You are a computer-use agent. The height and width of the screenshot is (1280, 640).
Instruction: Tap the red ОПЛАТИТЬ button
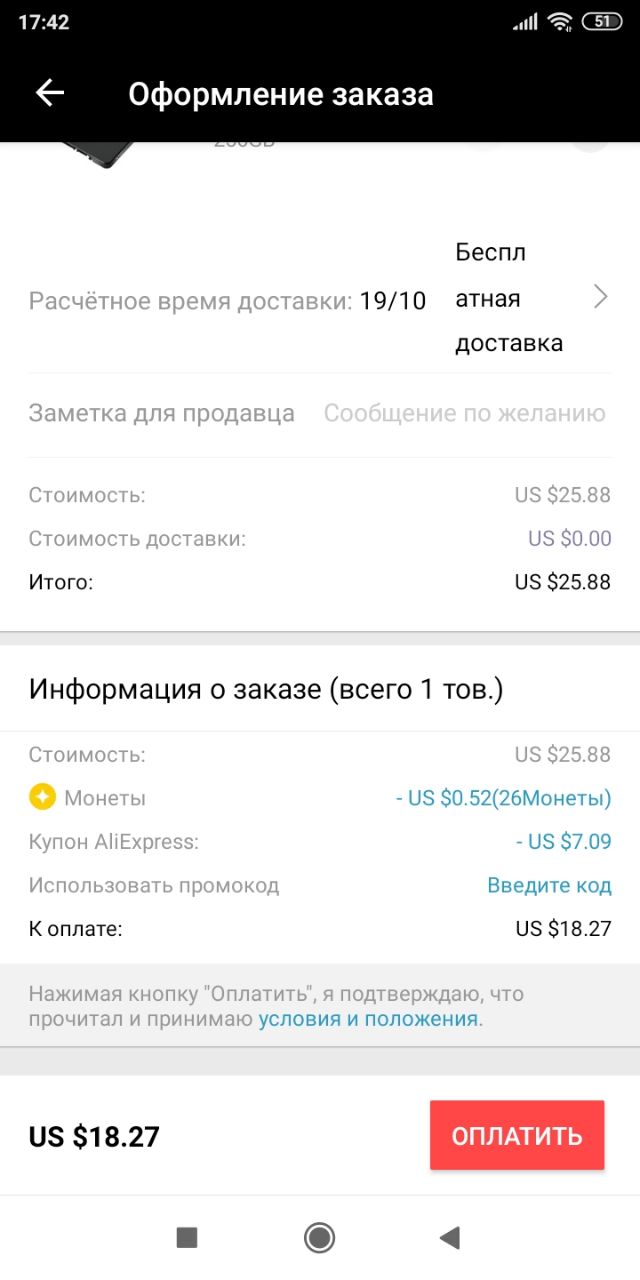[517, 1135]
